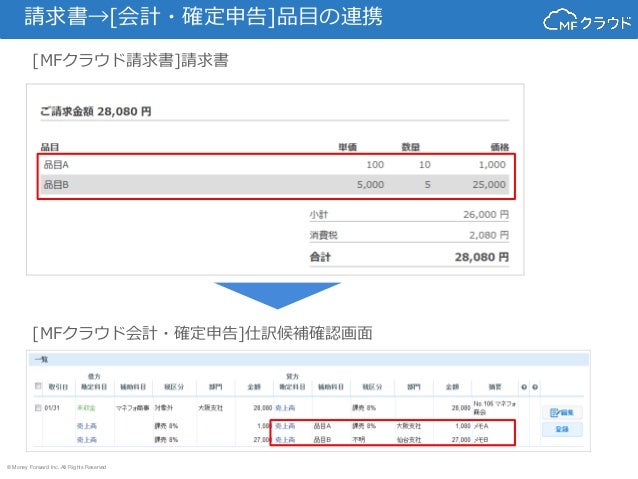
Task: Open credit 売上高 link in the 01/31 row
Action: (285, 408)
